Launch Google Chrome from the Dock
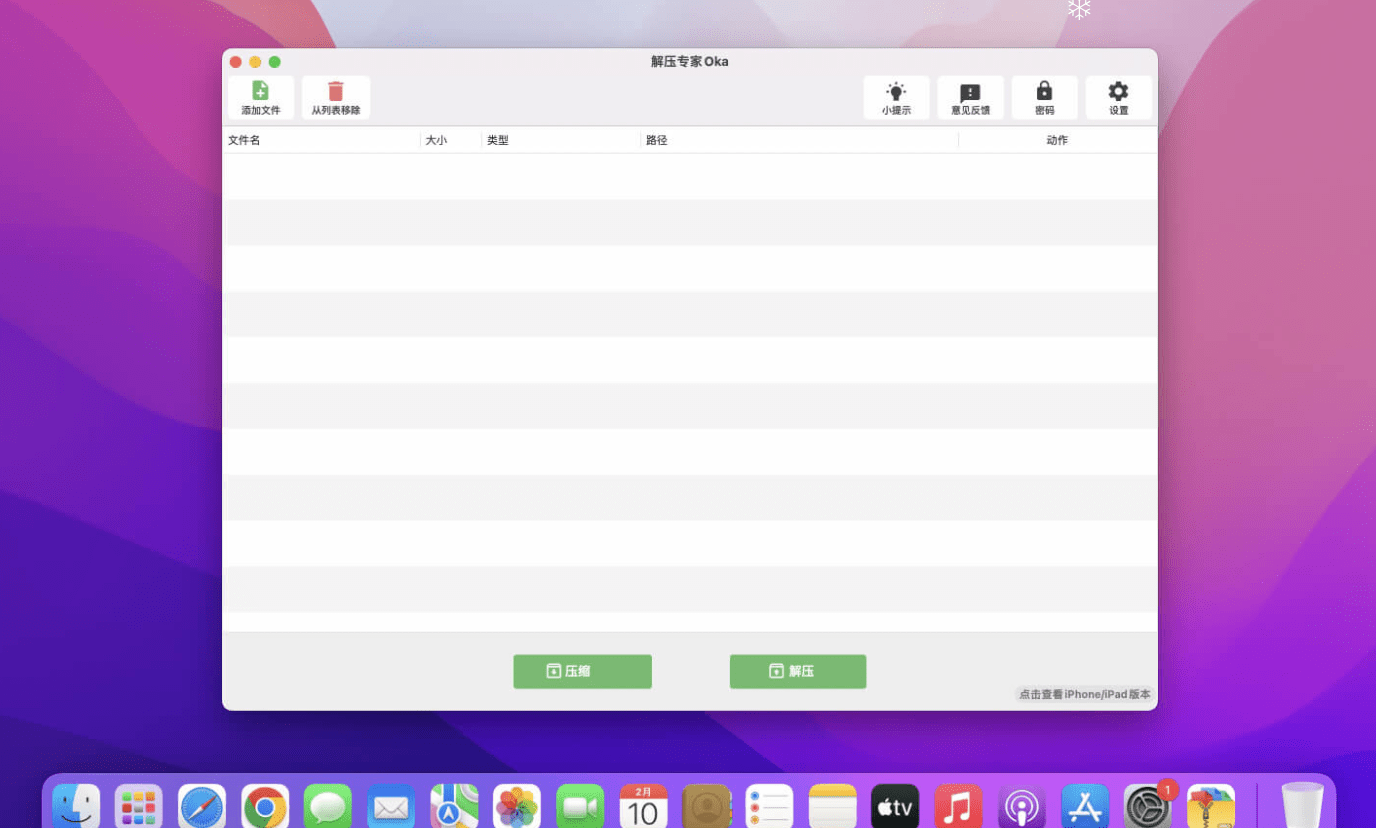The height and width of the screenshot is (828, 1376). [x=265, y=806]
